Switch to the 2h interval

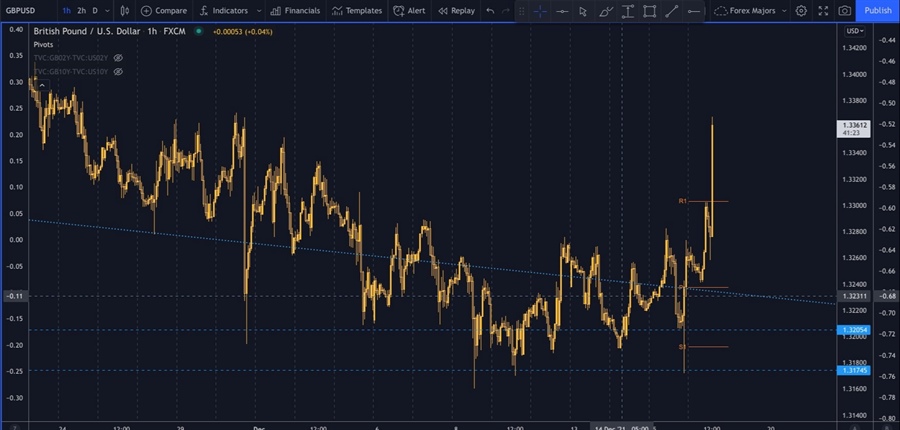click(82, 10)
